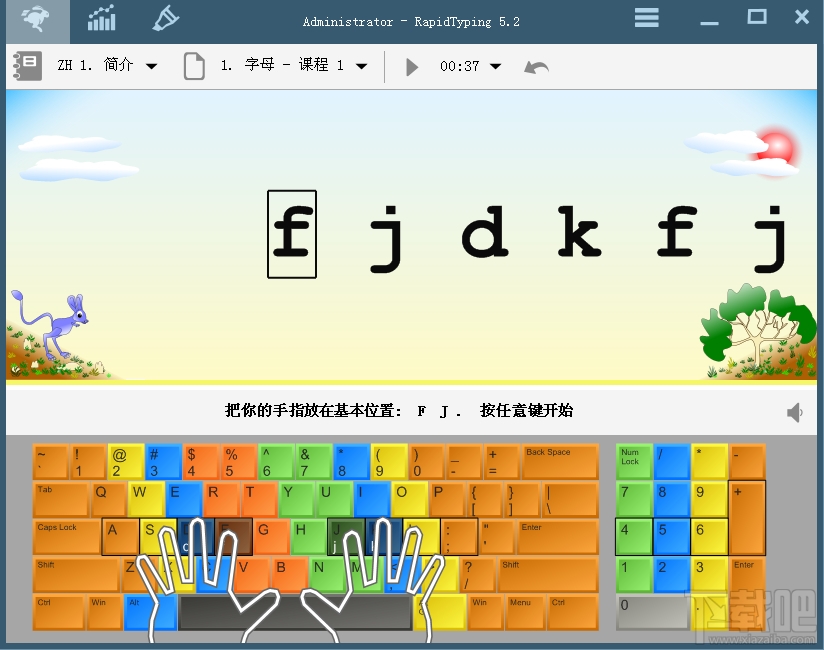The height and width of the screenshot is (650, 824).
Task: Mute the lesson sound speaker
Action: [x=795, y=411]
